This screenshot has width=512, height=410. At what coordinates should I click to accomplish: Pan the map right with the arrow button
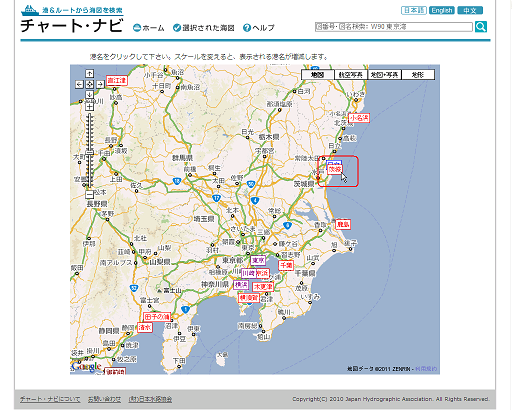click(x=100, y=84)
